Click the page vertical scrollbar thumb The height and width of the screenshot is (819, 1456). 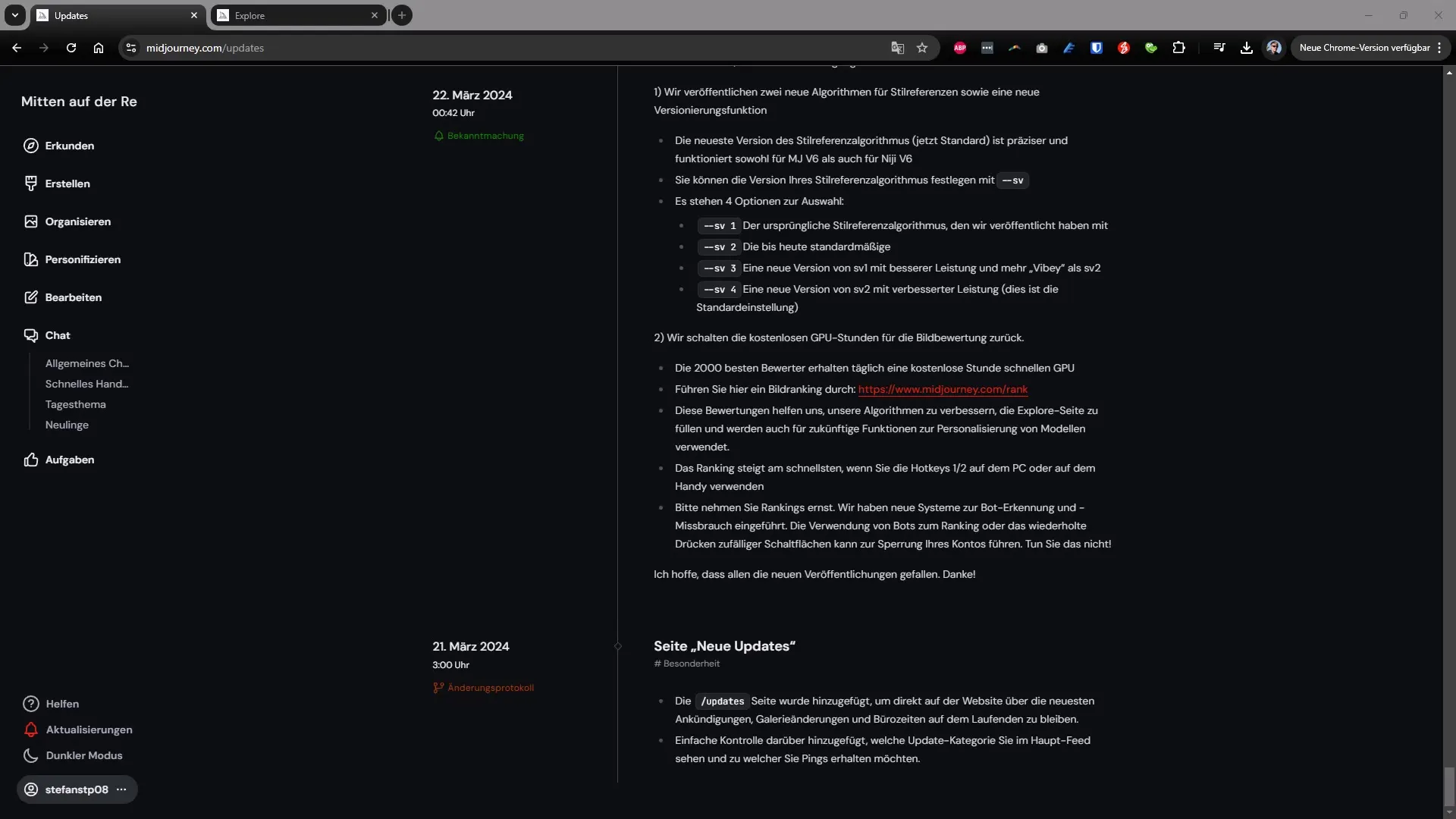[1449, 787]
